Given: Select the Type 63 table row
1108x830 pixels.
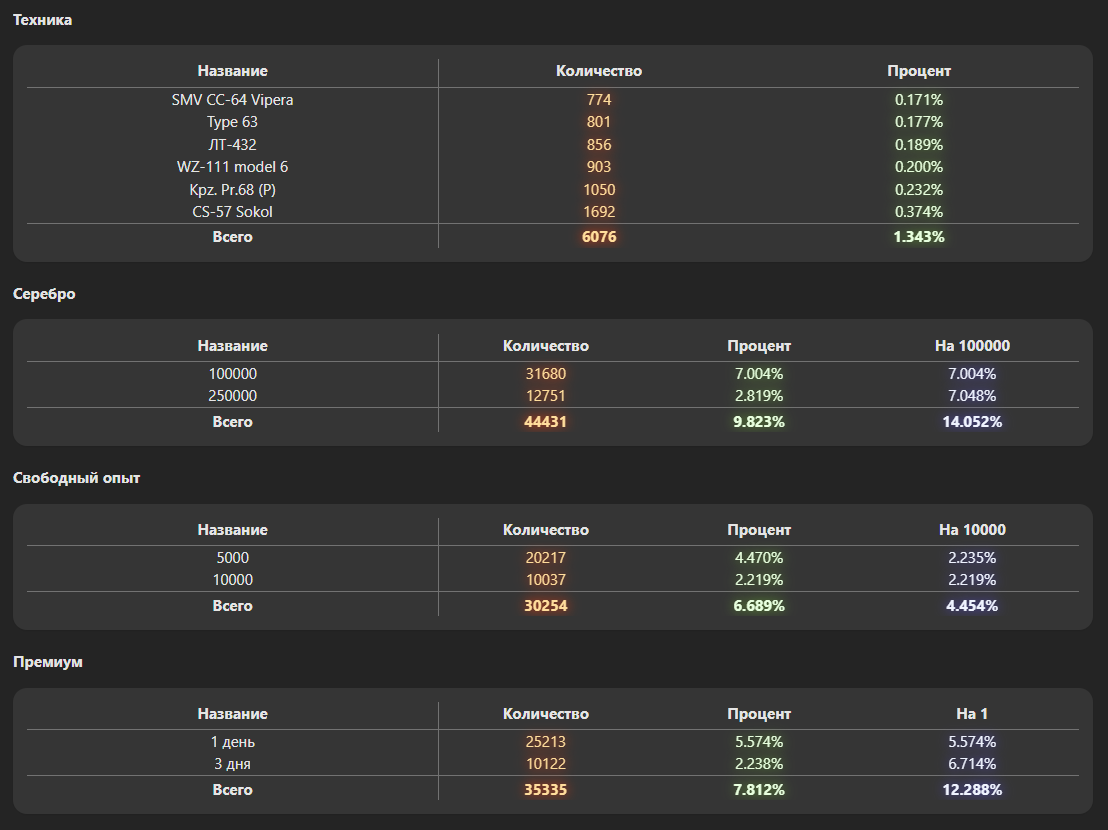Looking at the screenshot, I should click(x=232, y=122).
